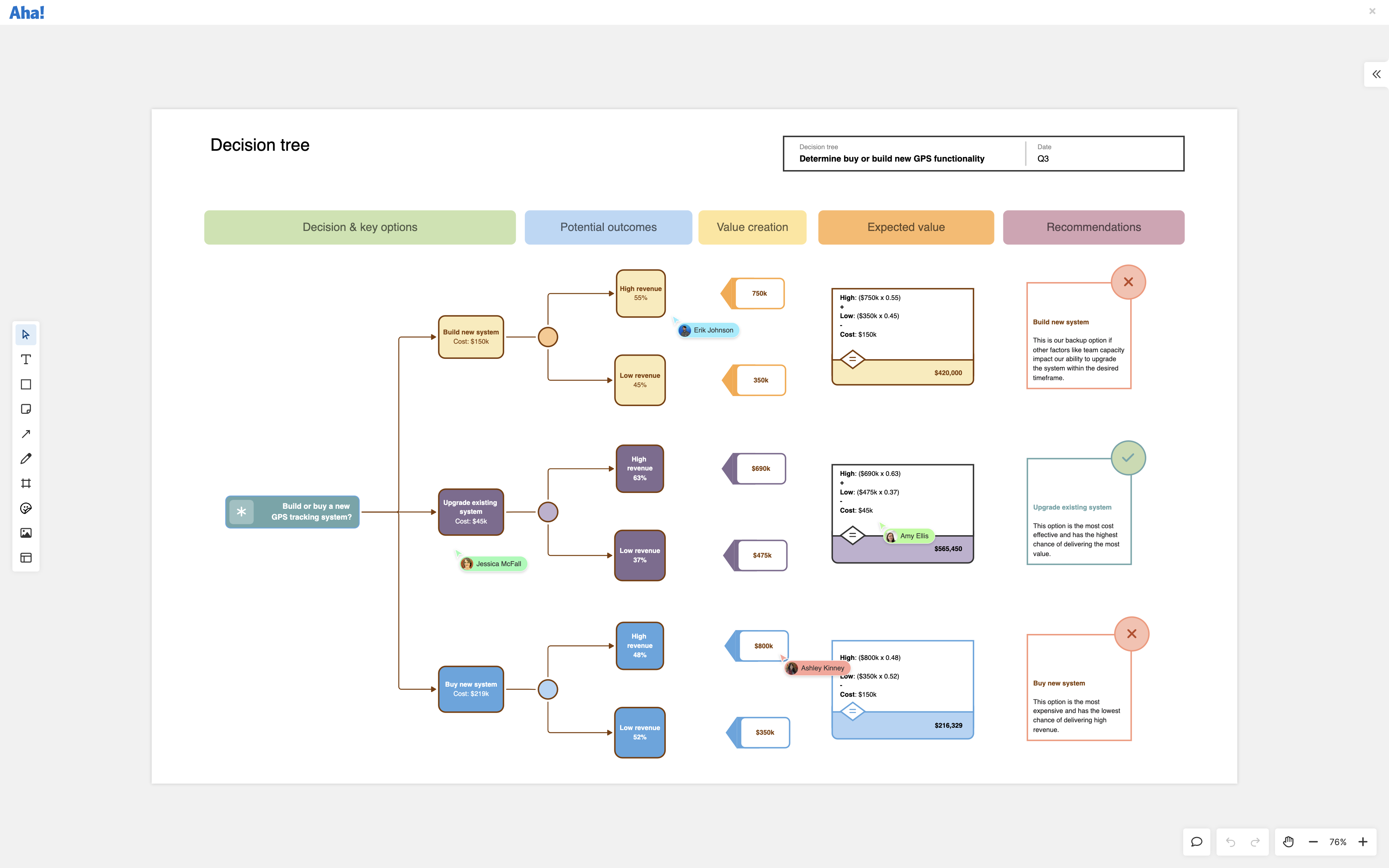
Task: Pick the Sticky note tool
Action: [x=26, y=409]
